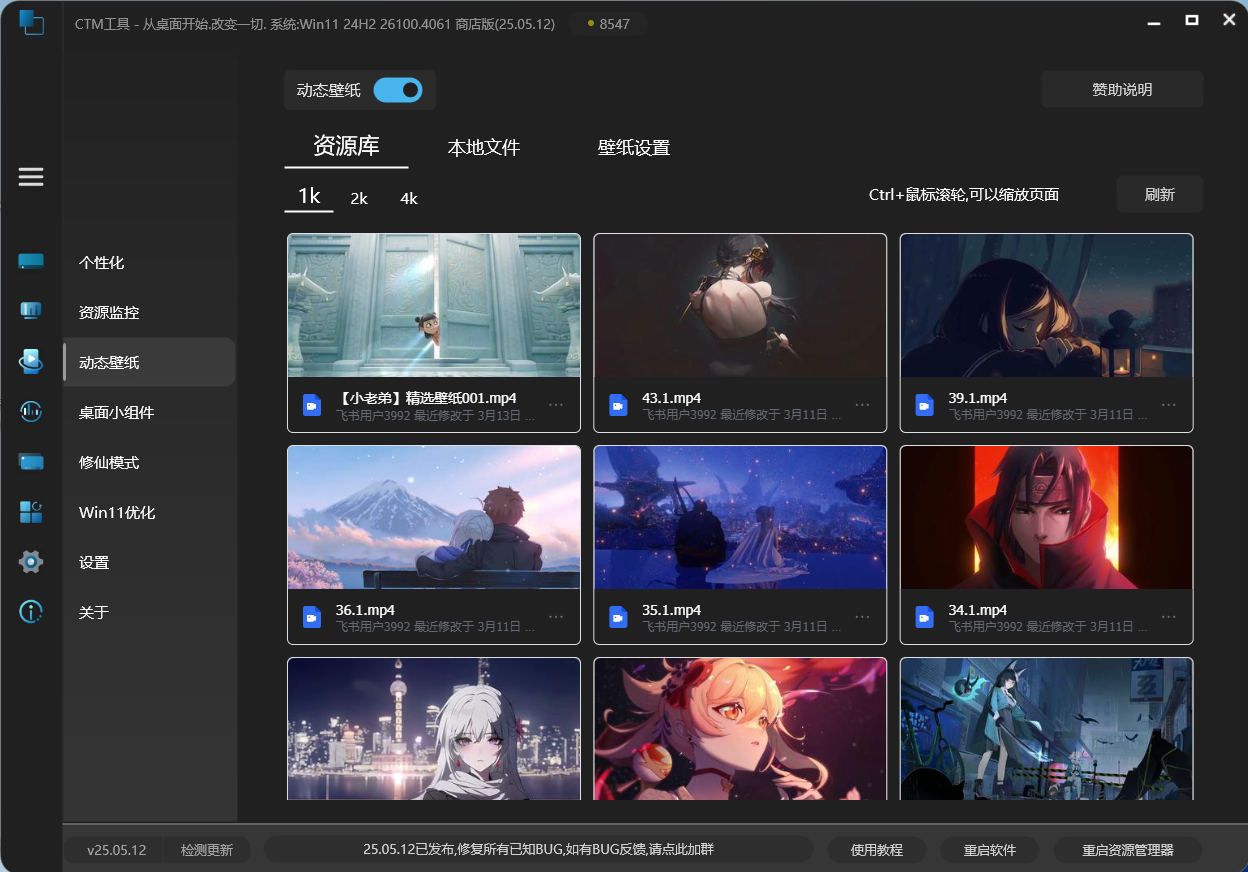Open more options for 34.1.mp4

(1168, 617)
